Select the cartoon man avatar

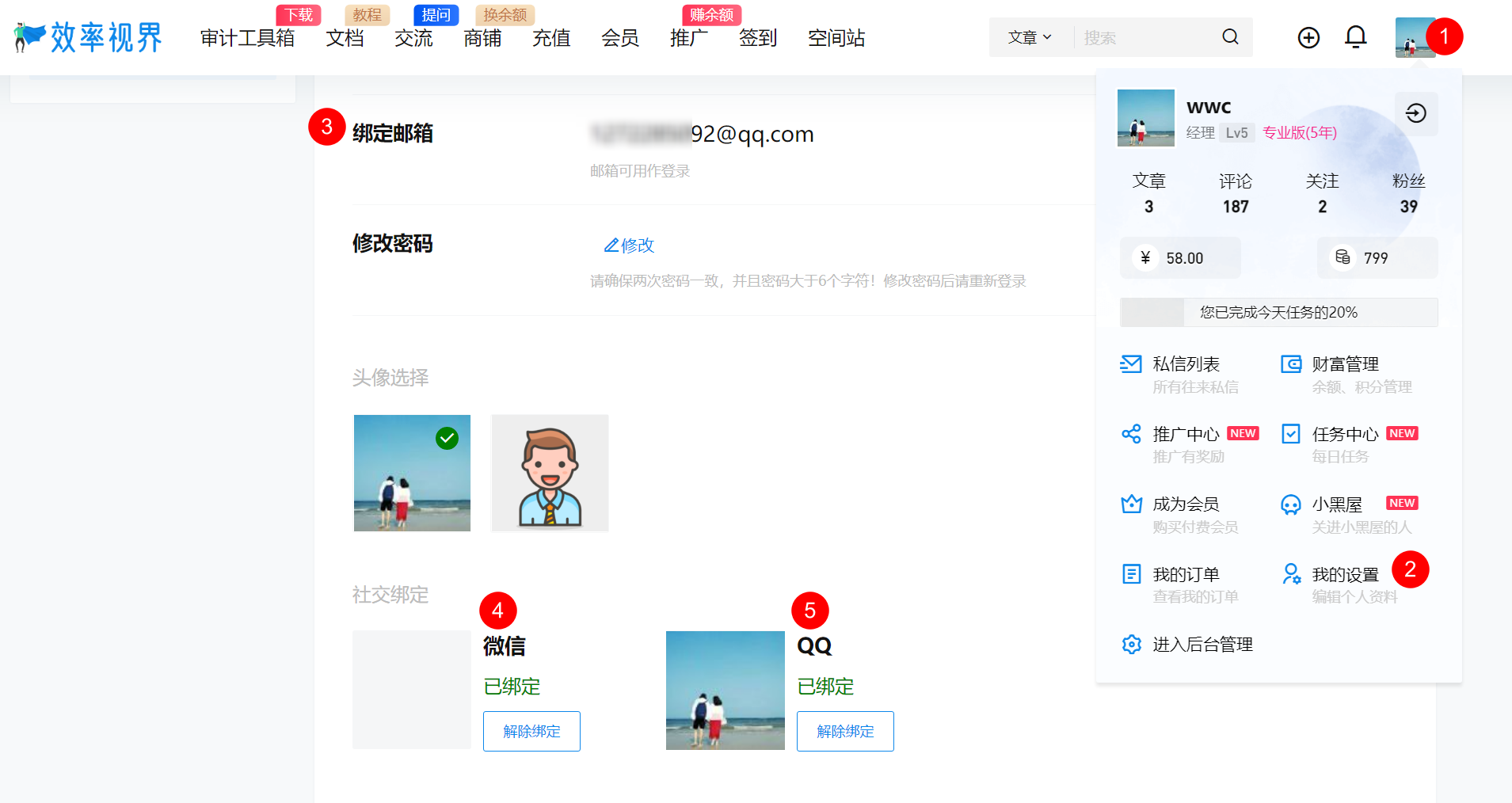pos(550,474)
